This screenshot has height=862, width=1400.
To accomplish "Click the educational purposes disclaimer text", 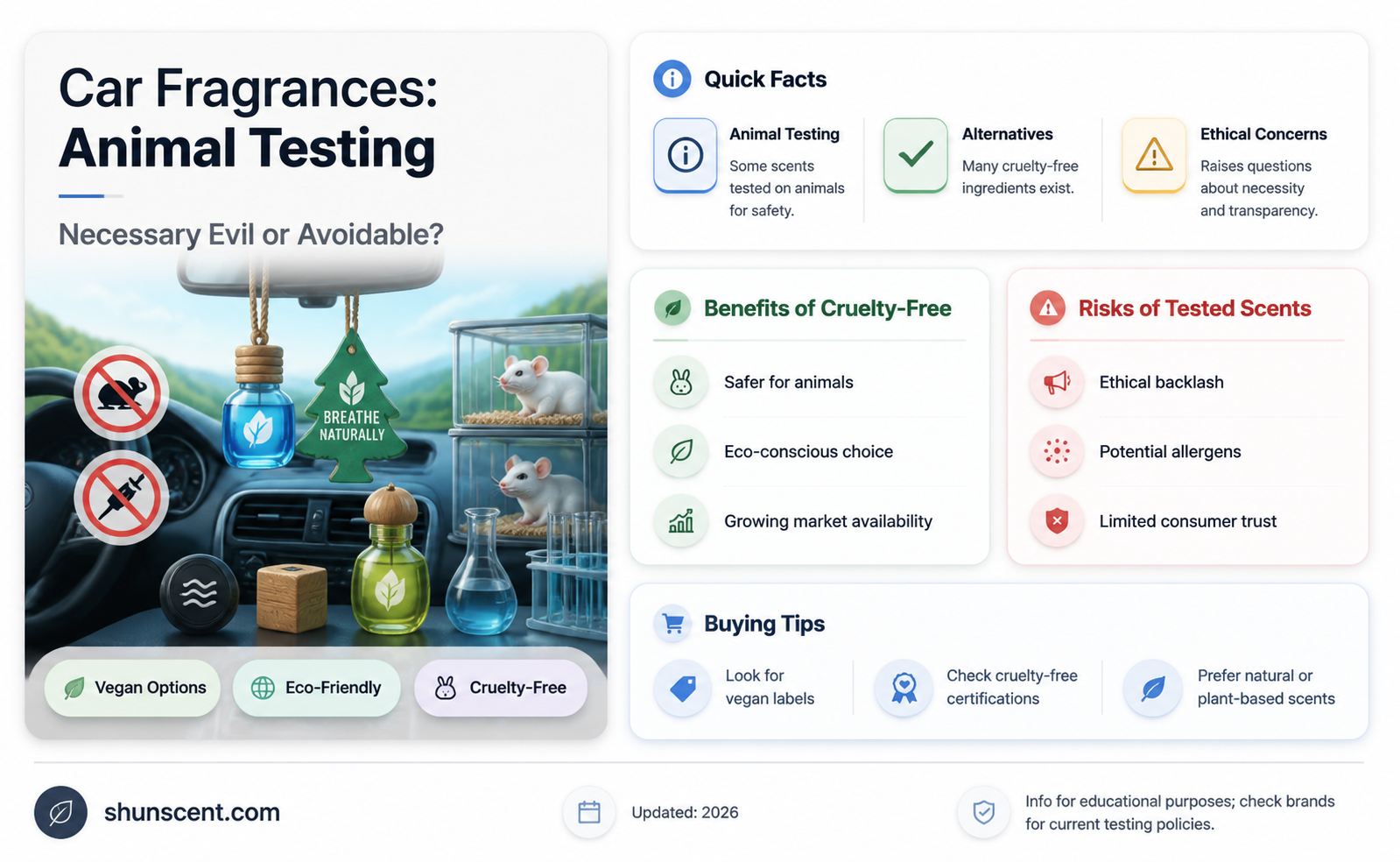I will [1180, 812].
